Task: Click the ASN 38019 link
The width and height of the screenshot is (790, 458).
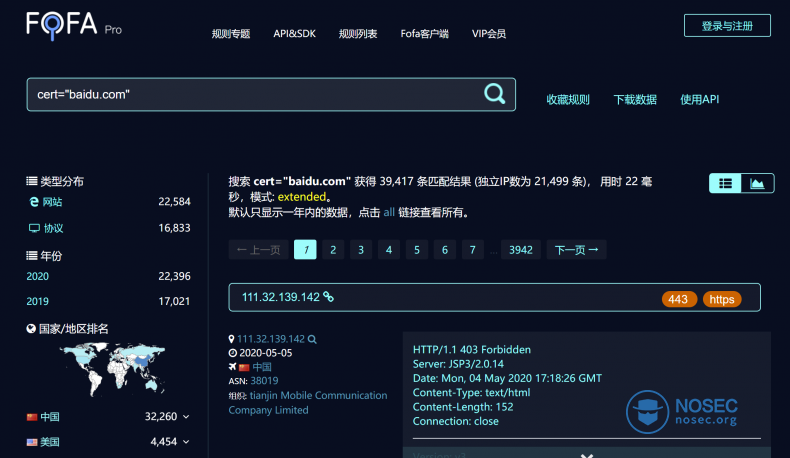Action: (x=264, y=381)
